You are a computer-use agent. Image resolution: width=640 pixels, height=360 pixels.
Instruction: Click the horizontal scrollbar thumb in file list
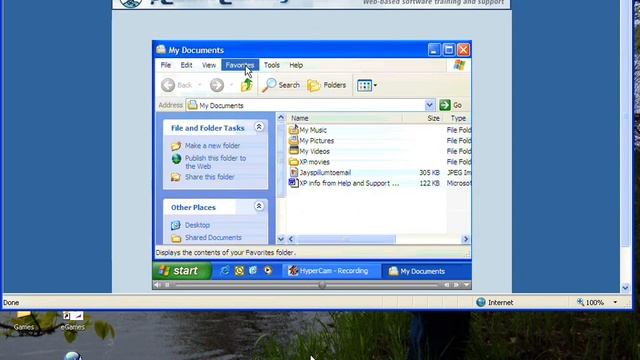pos(345,239)
